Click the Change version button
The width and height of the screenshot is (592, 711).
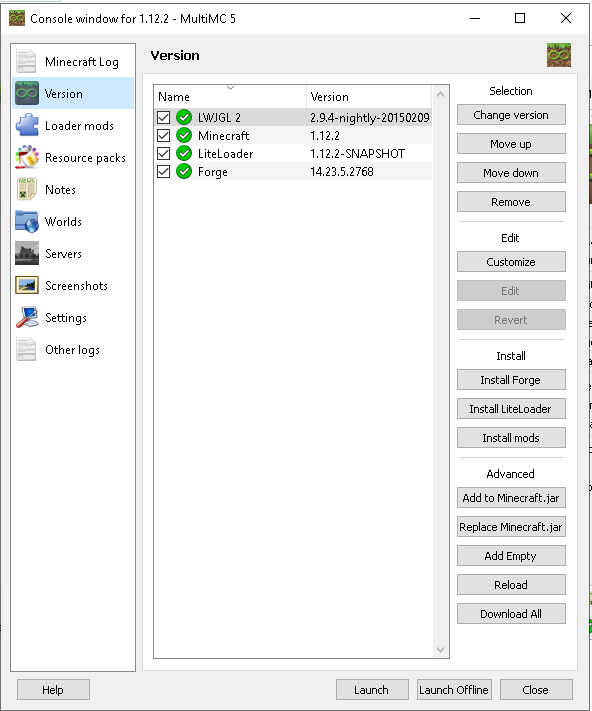click(x=511, y=115)
